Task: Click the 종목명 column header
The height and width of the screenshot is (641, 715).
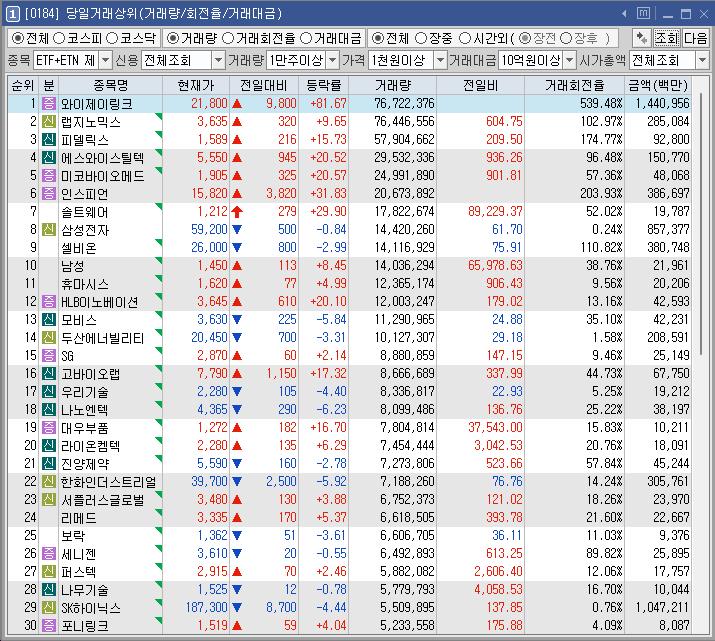Action: pyautogui.click(x=110, y=85)
